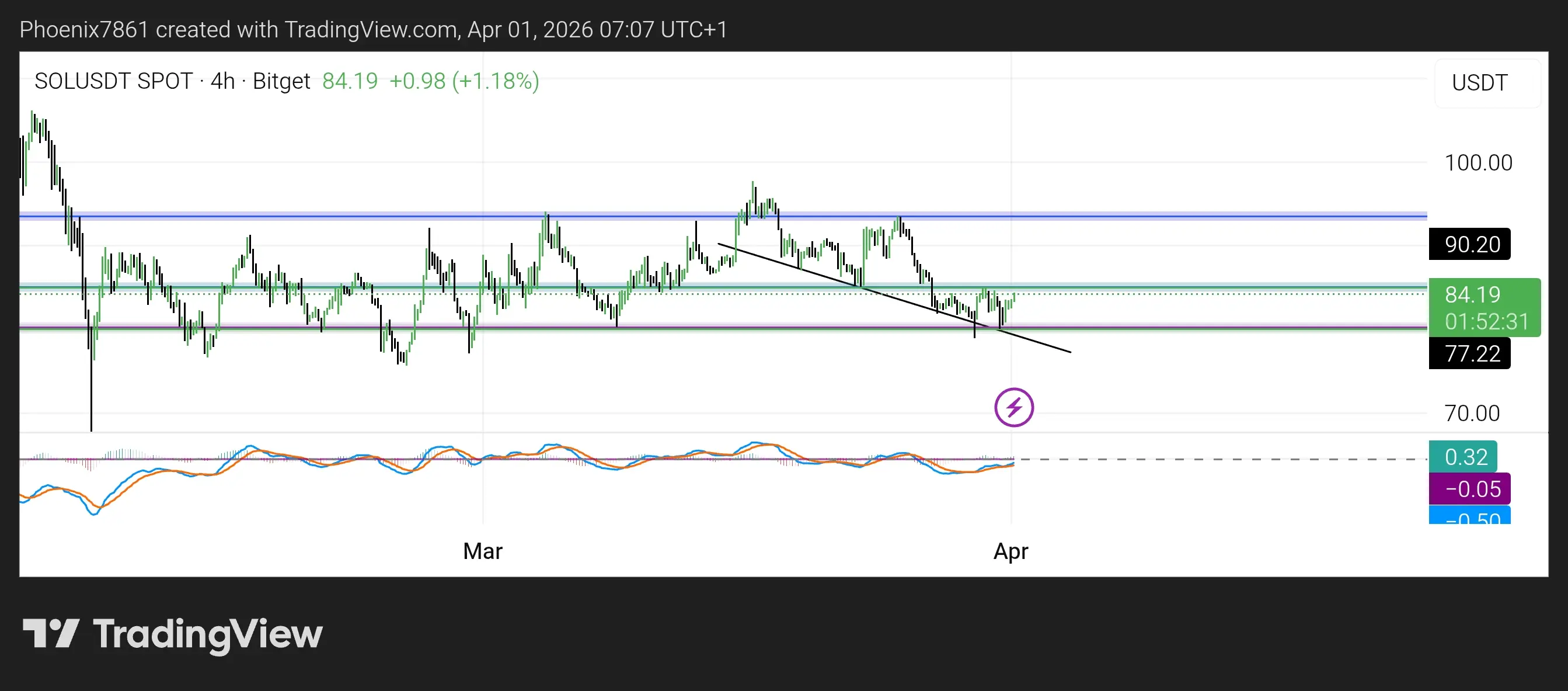The height and width of the screenshot is (691, 1568).
Task: Click the purple lightning bolt event icon
Action: point(1013,407)
